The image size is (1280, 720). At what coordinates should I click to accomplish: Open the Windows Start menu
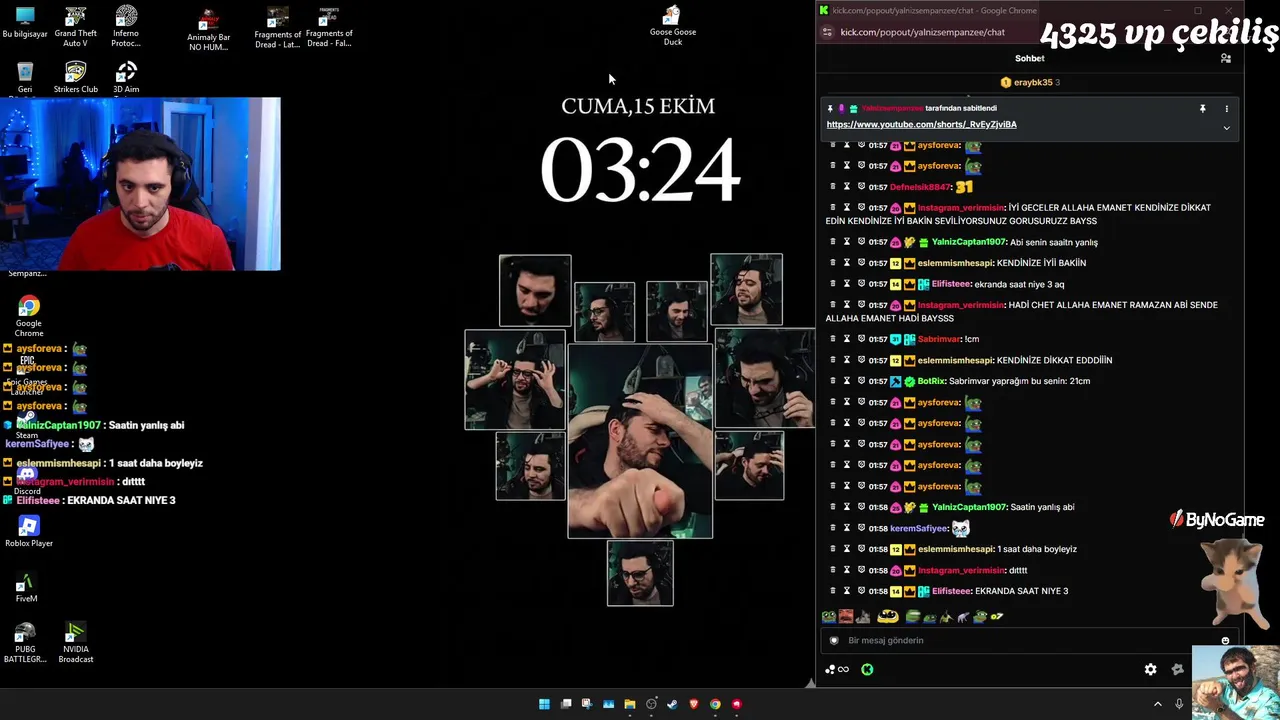[544, 704]
